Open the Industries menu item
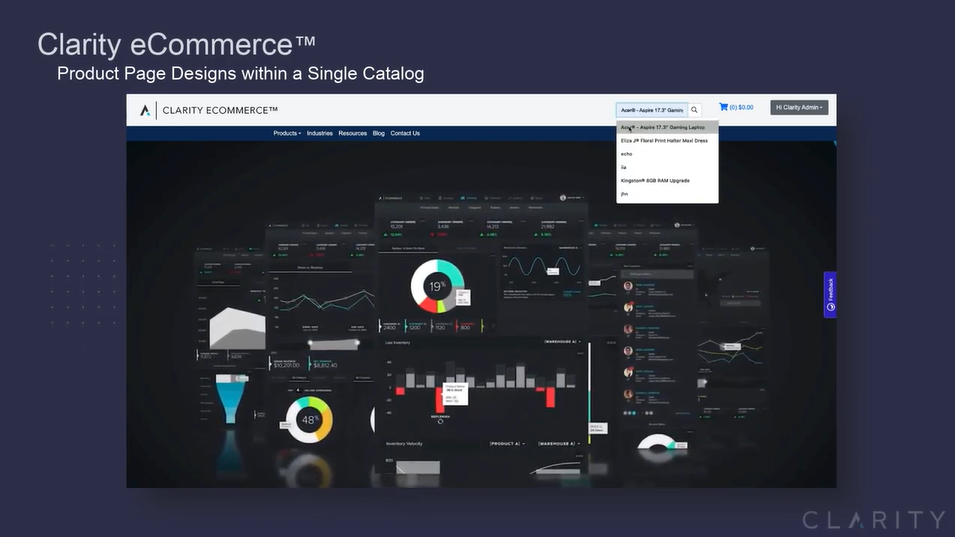 point(320,133)
